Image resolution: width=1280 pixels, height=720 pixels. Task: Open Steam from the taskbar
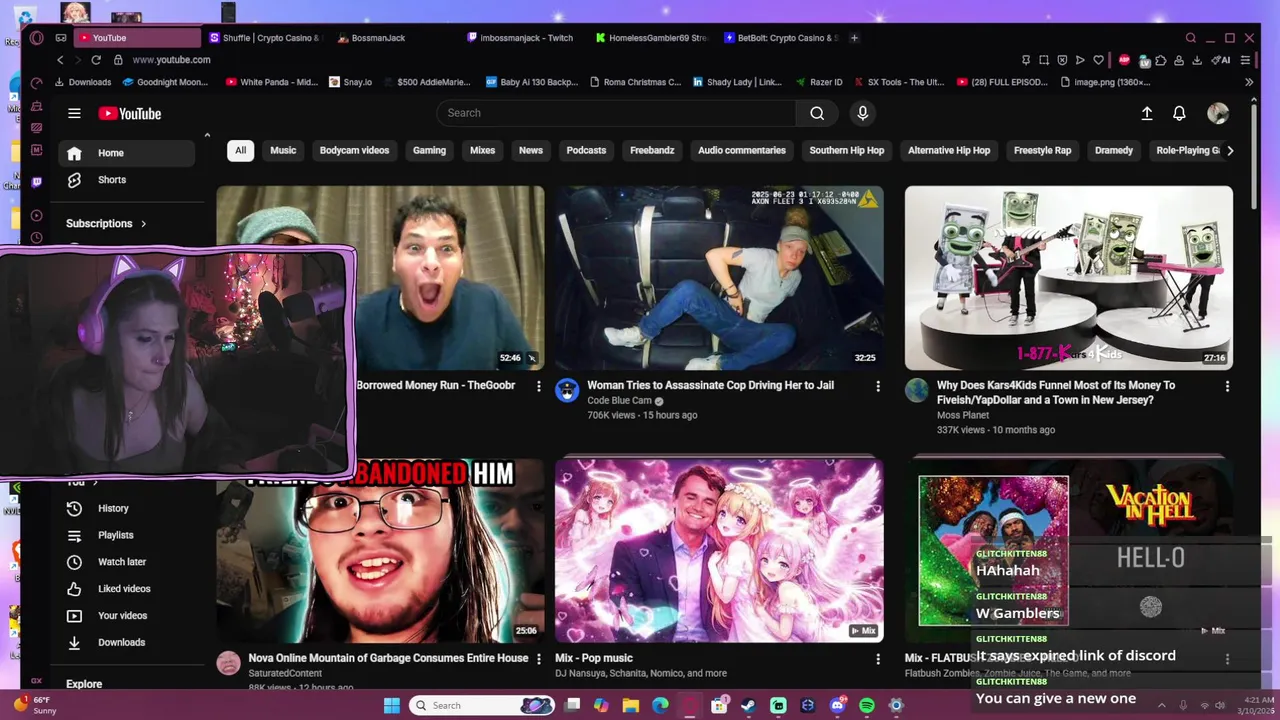748,705
